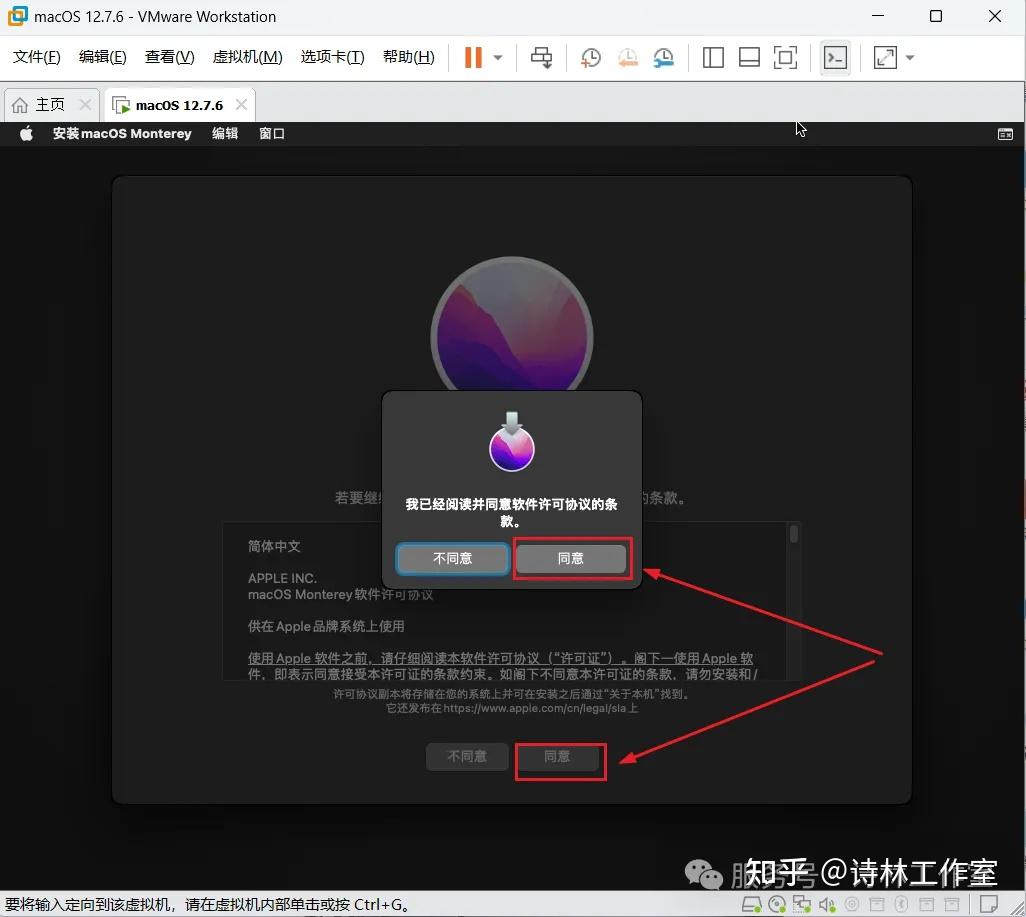The image size is (1026, 917).
Task: Click the revert to snapshot icon
Action: pyautogui.click(x=628, y=58)
